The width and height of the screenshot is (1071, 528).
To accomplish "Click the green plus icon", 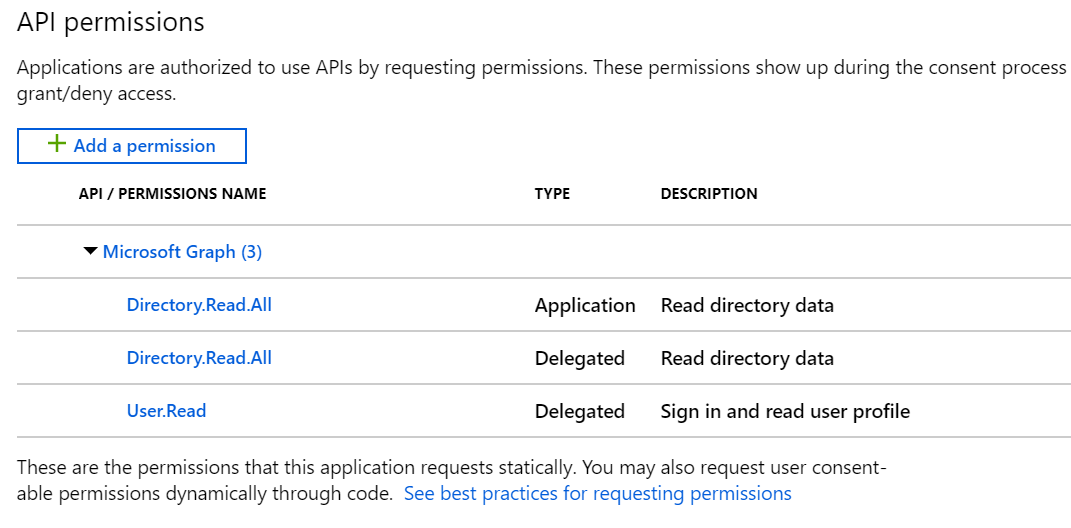I will coord(57,144).
